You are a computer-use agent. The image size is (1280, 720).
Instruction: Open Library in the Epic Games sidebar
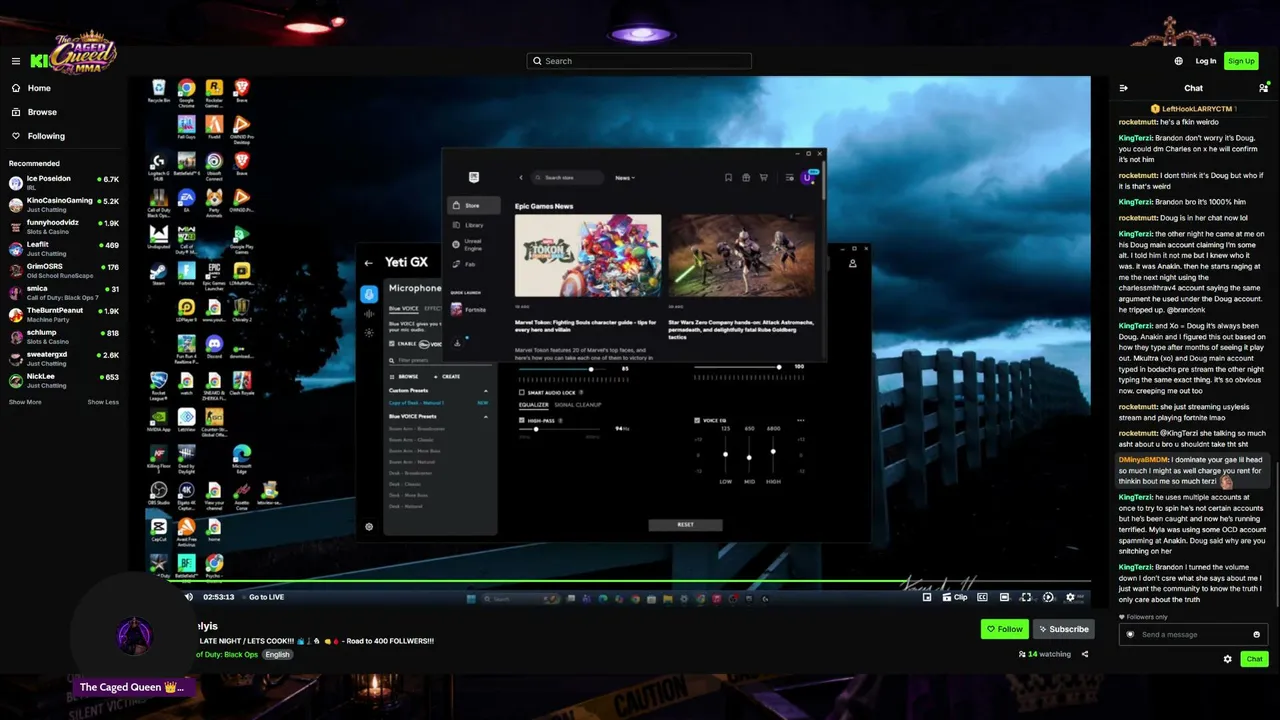[468, 225]
